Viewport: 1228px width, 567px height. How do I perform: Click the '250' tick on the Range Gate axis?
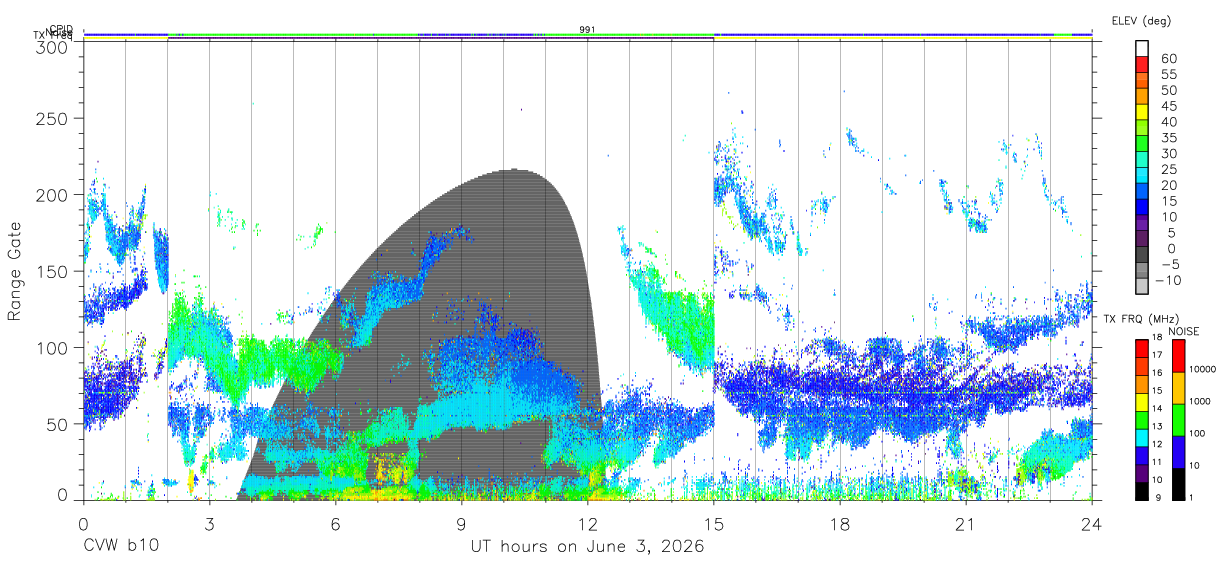[x=52, y=119]
